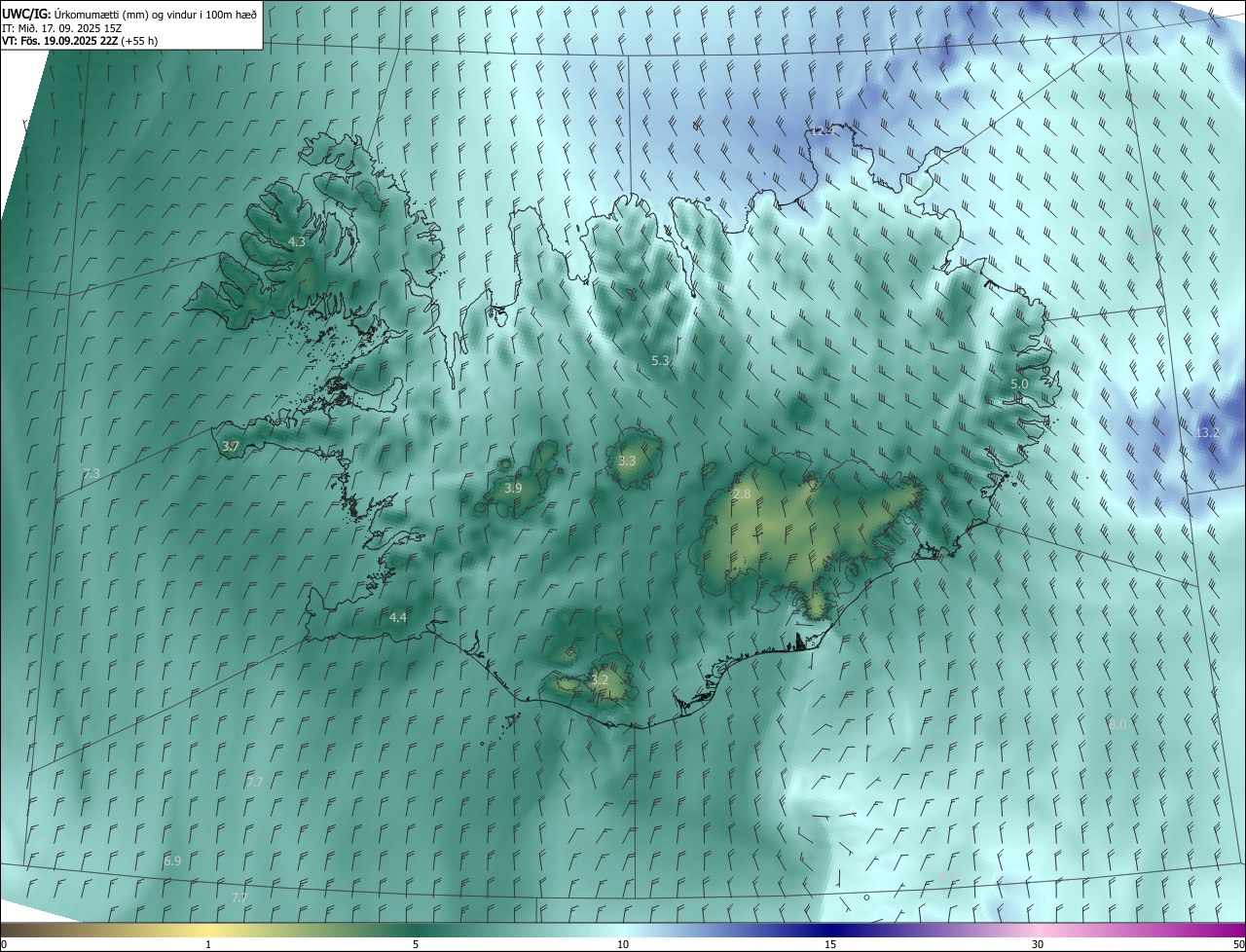Click the 5 tick label on the color scale
The width and height of the screenshot is (1246, 952).
416,945
